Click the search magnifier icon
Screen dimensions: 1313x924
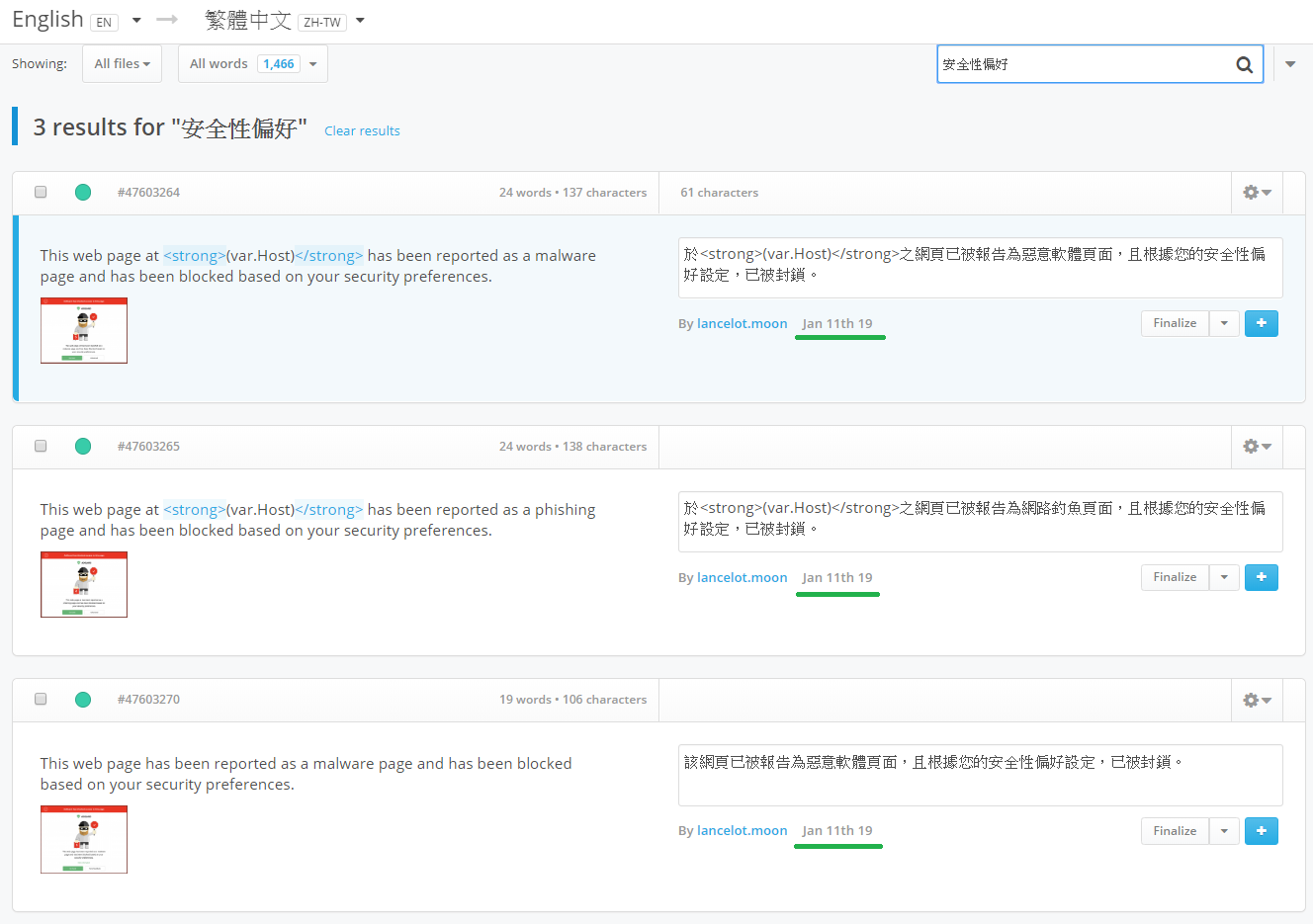[1244, 65]
